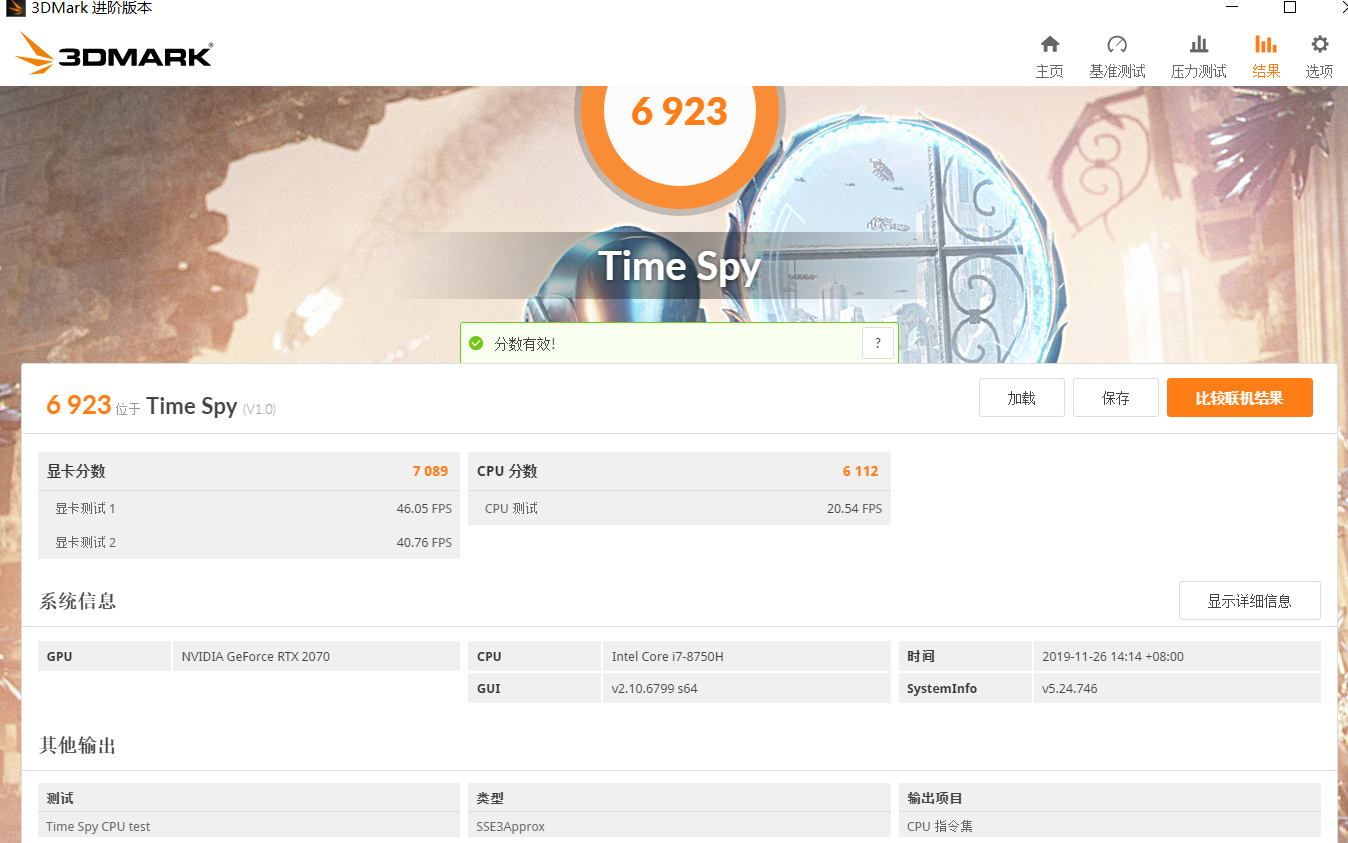Click the 输出项目 column header

tap(935, 798)
